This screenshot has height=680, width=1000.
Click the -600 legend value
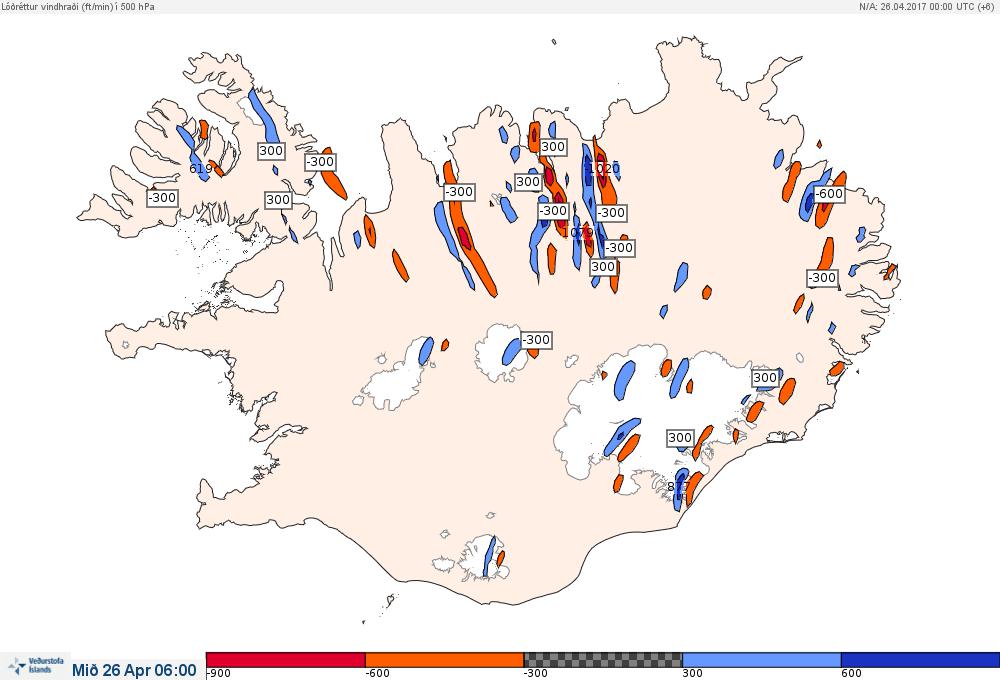click(377, 673)
